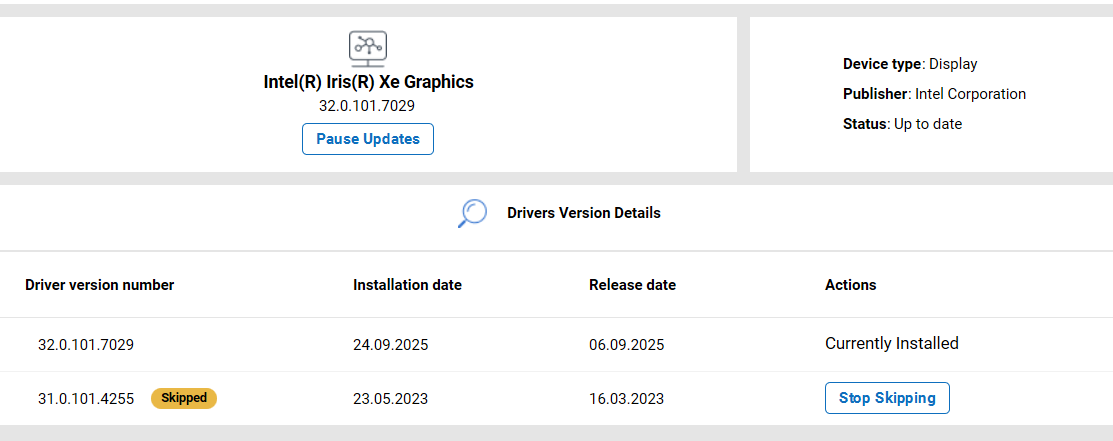
Task: Click installation date 24.09.2025
Action: click(390, 345)
